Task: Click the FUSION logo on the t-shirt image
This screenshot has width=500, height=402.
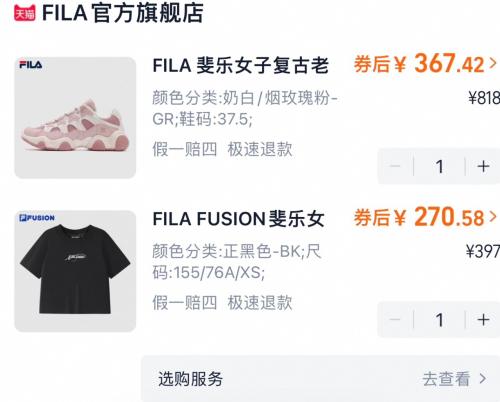Action: coord(37,218)
